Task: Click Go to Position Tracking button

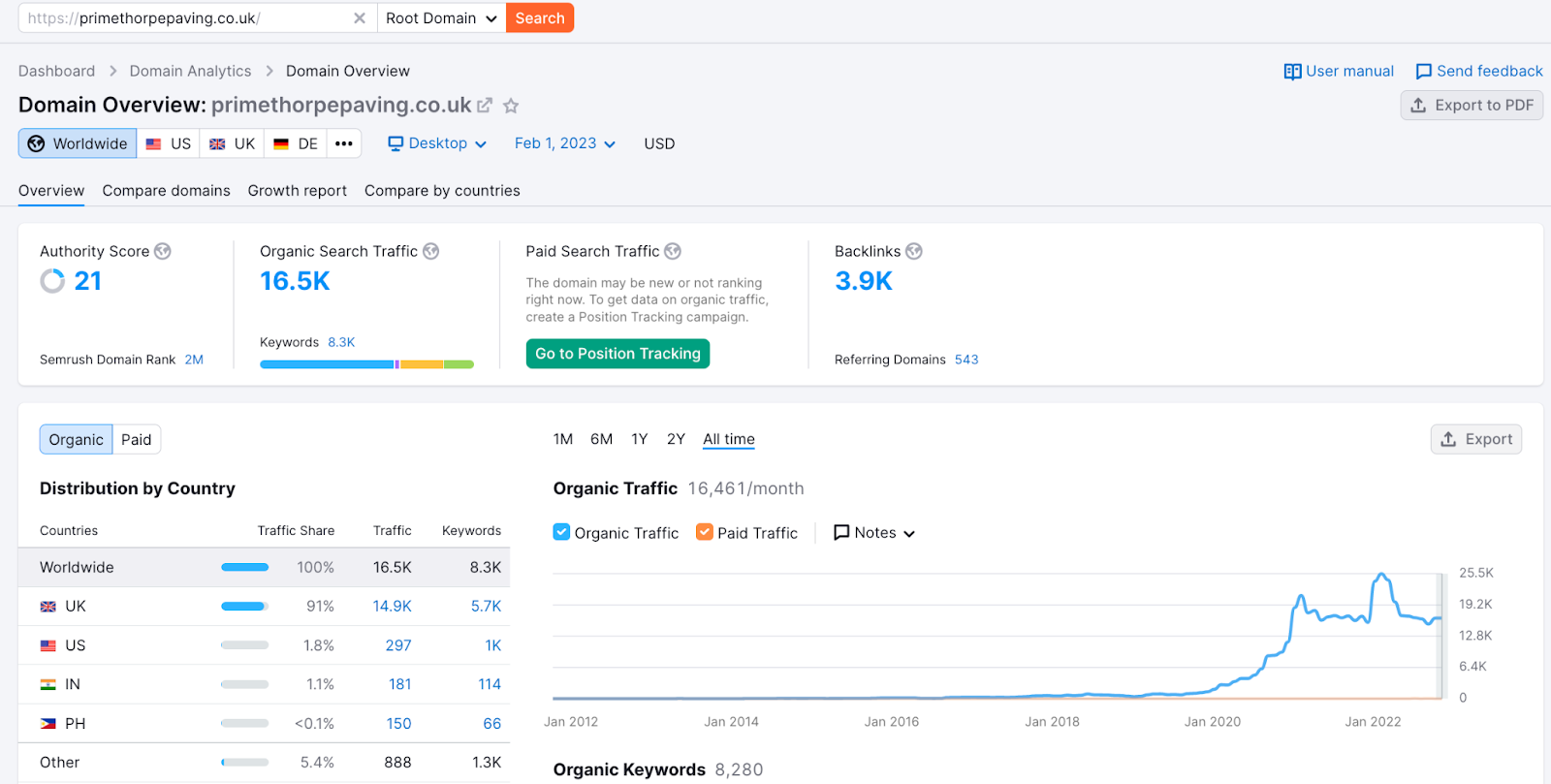Action: (x=617, y=354)
